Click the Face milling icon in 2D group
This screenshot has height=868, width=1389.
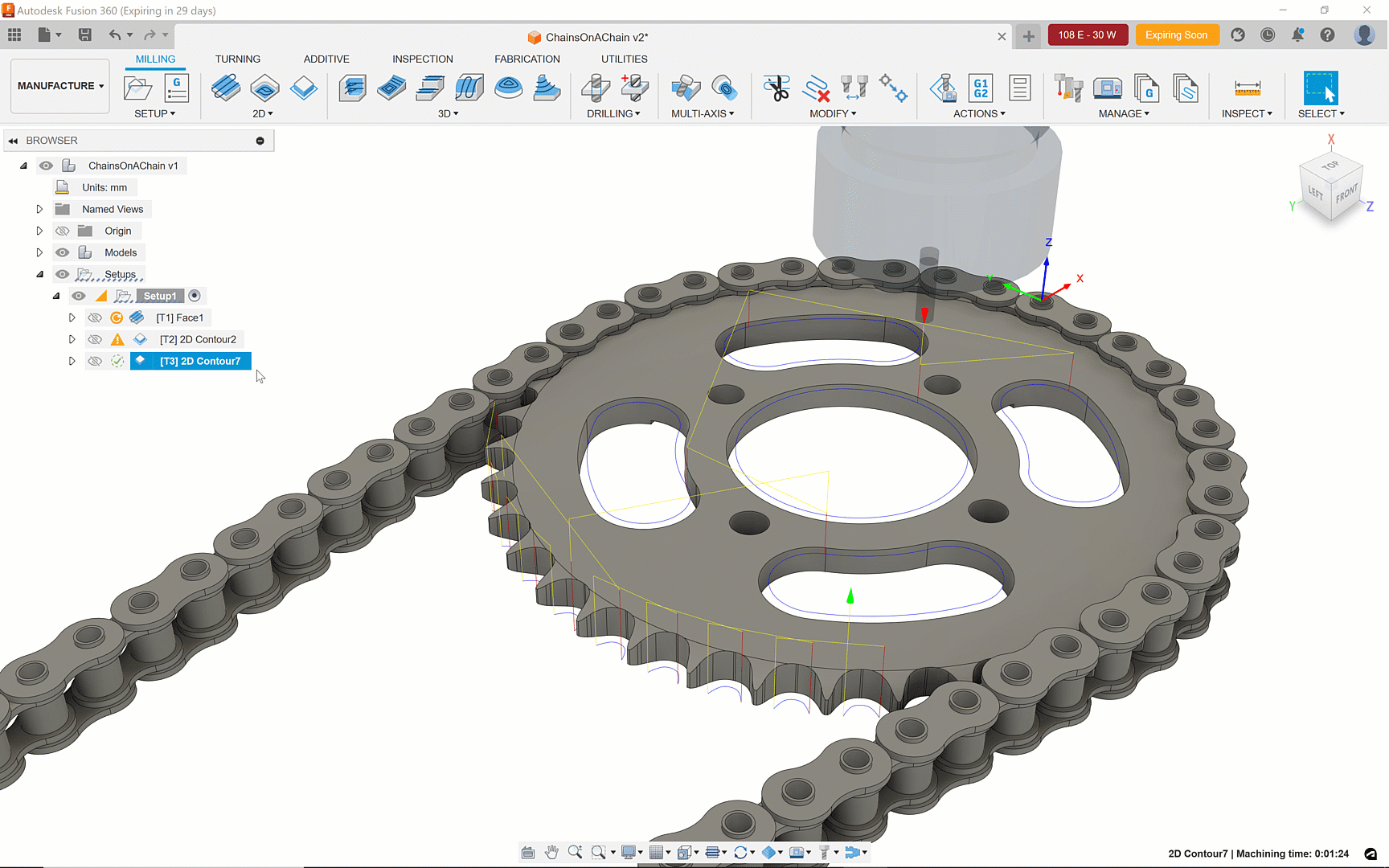click(x=225, y=88)
